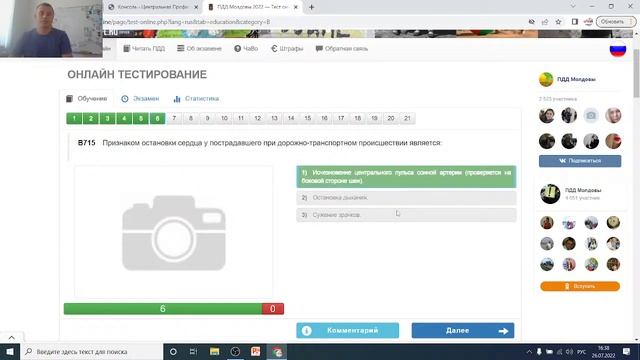Switch to the Консоль browser tab

click(x=153, y=7)
